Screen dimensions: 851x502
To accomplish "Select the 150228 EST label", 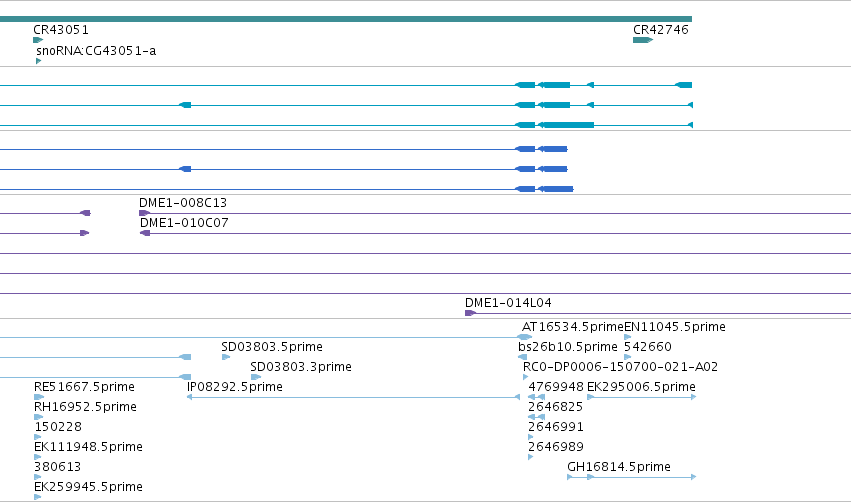I will point(58,427).
